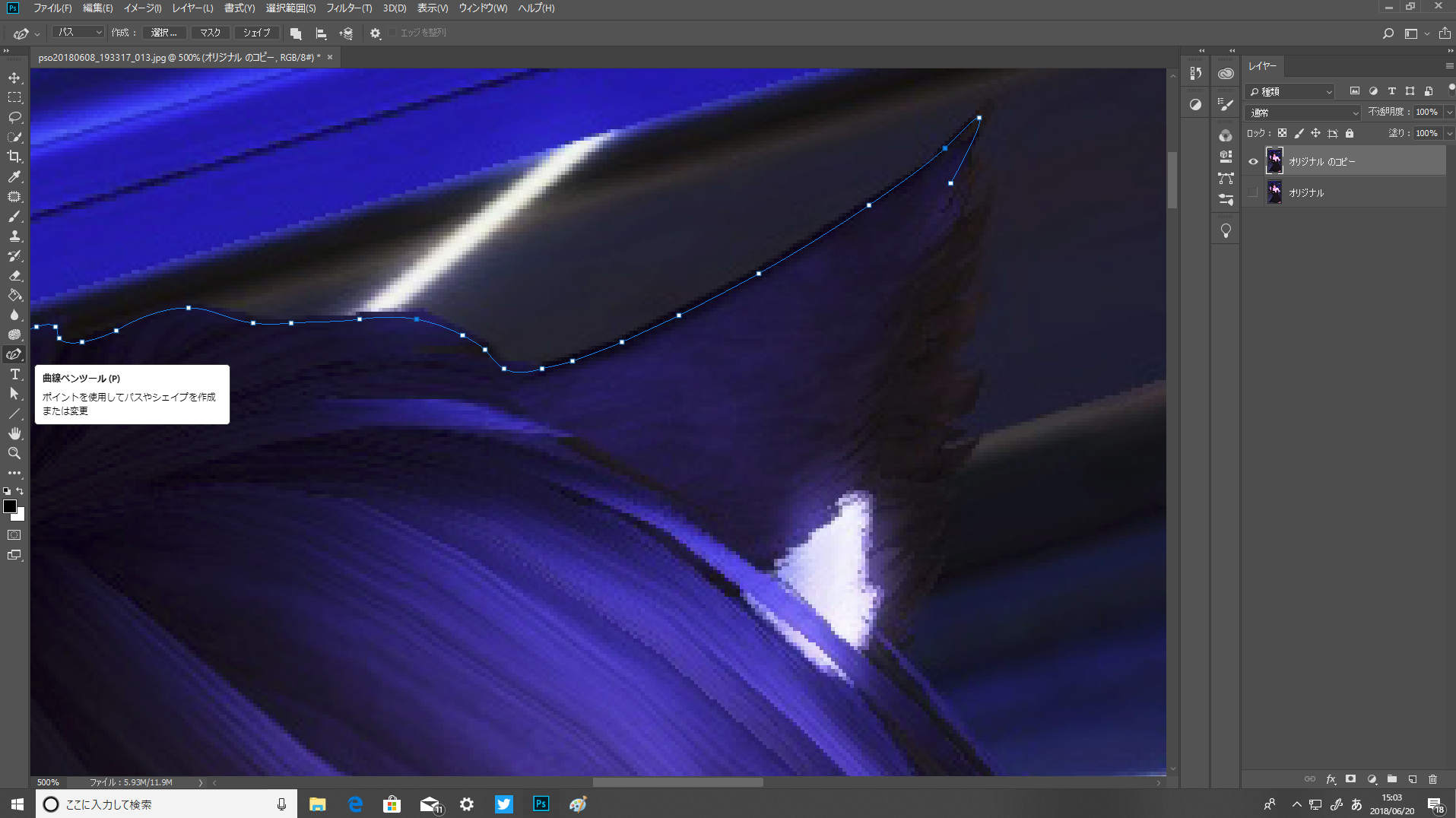Lock transparent pixels of layer
1456x818 pixels.
click(x=1282, y=133)
